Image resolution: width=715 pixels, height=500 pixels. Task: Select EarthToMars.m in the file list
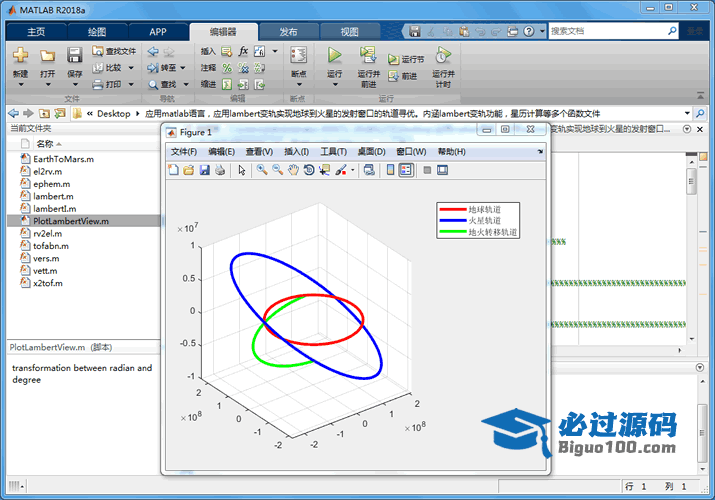63,159
